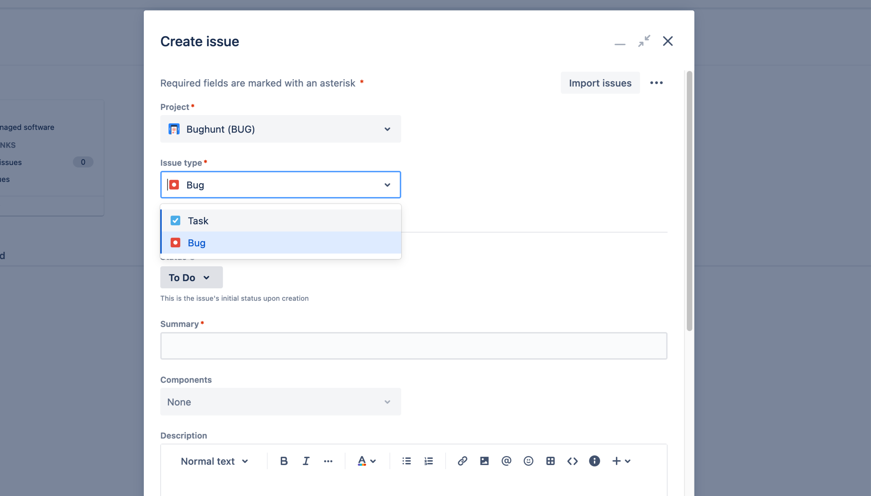
Task: Open the emoji picker
Action: pos(528,461)
